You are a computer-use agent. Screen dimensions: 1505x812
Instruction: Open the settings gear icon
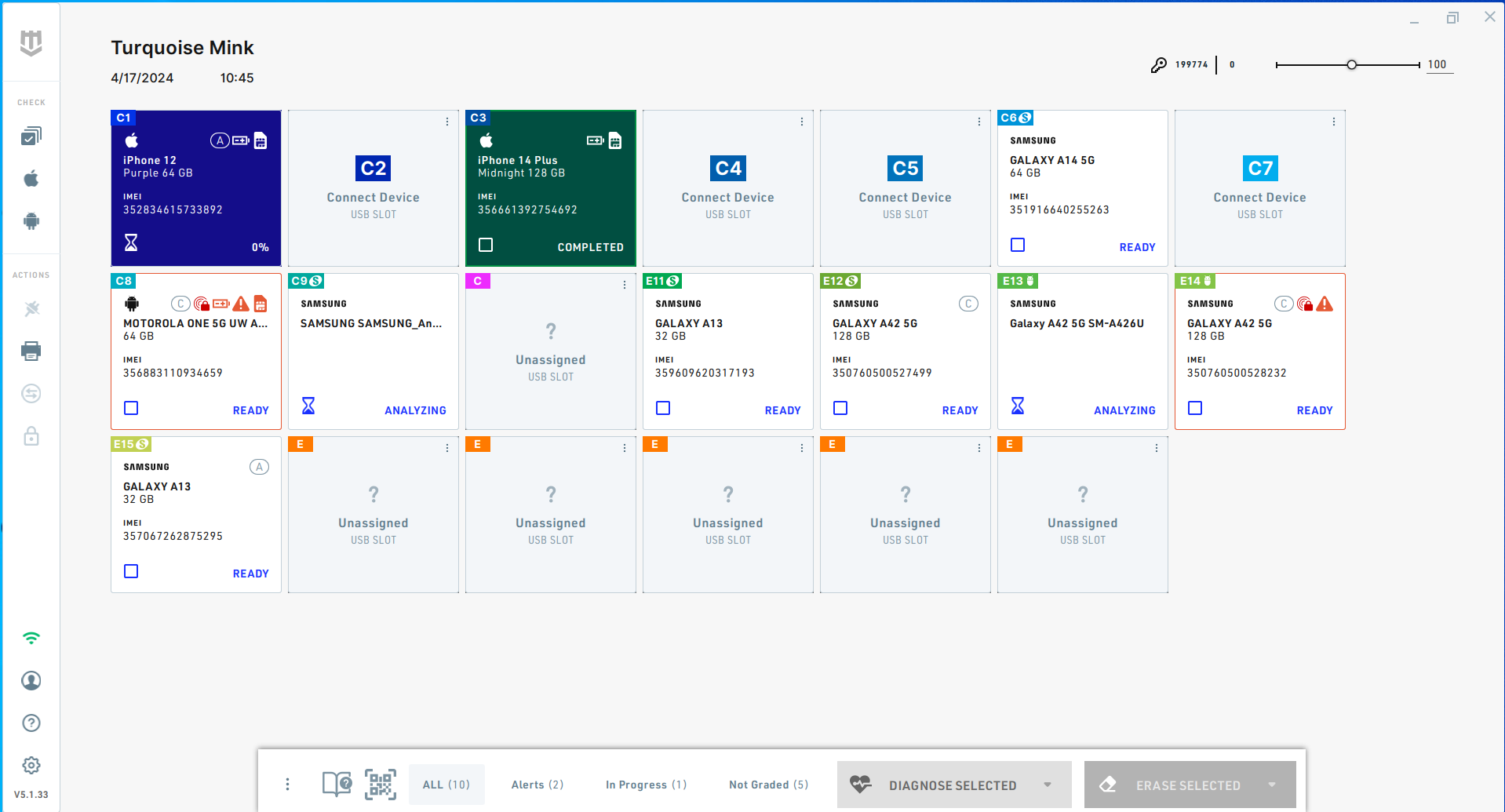tap(31, 765)
